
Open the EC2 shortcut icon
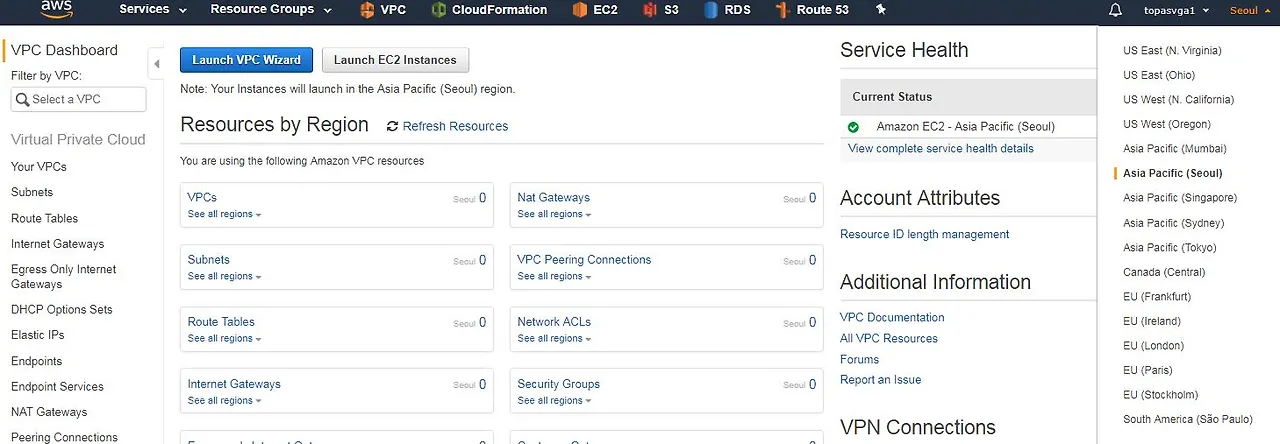pyautogui.click(x=580, y=10)
